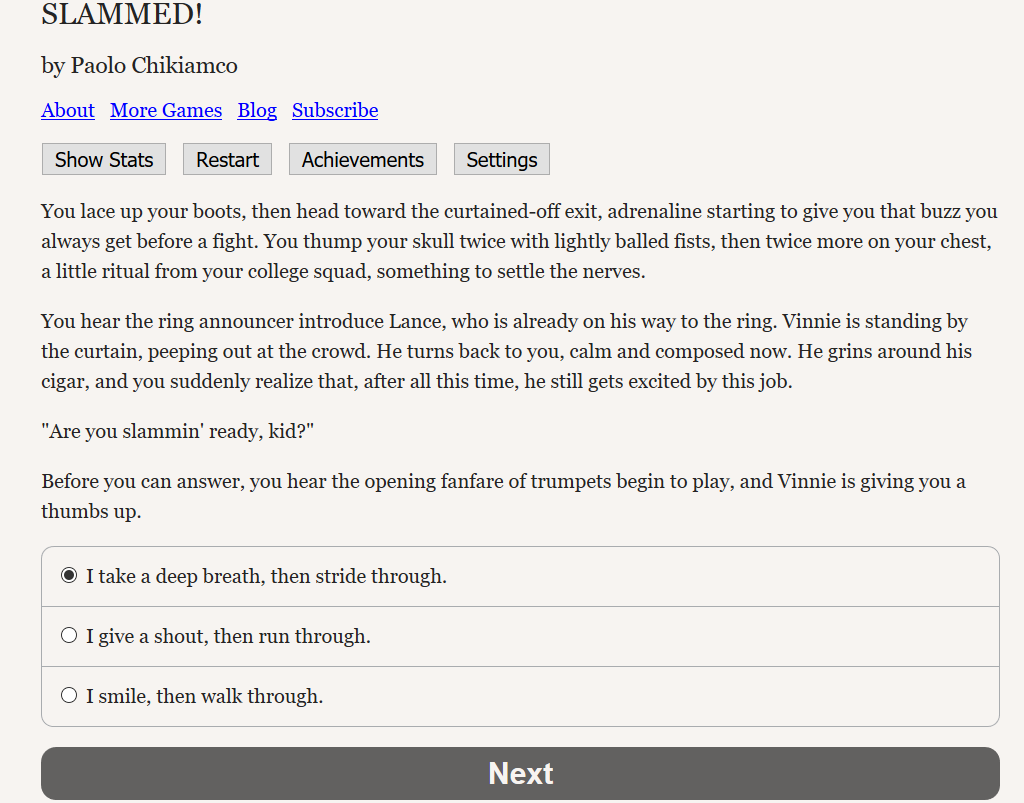1024x803 pixels.
Task: Pick the 'I smile, then walk through' radio
Action: pos(69,695)
